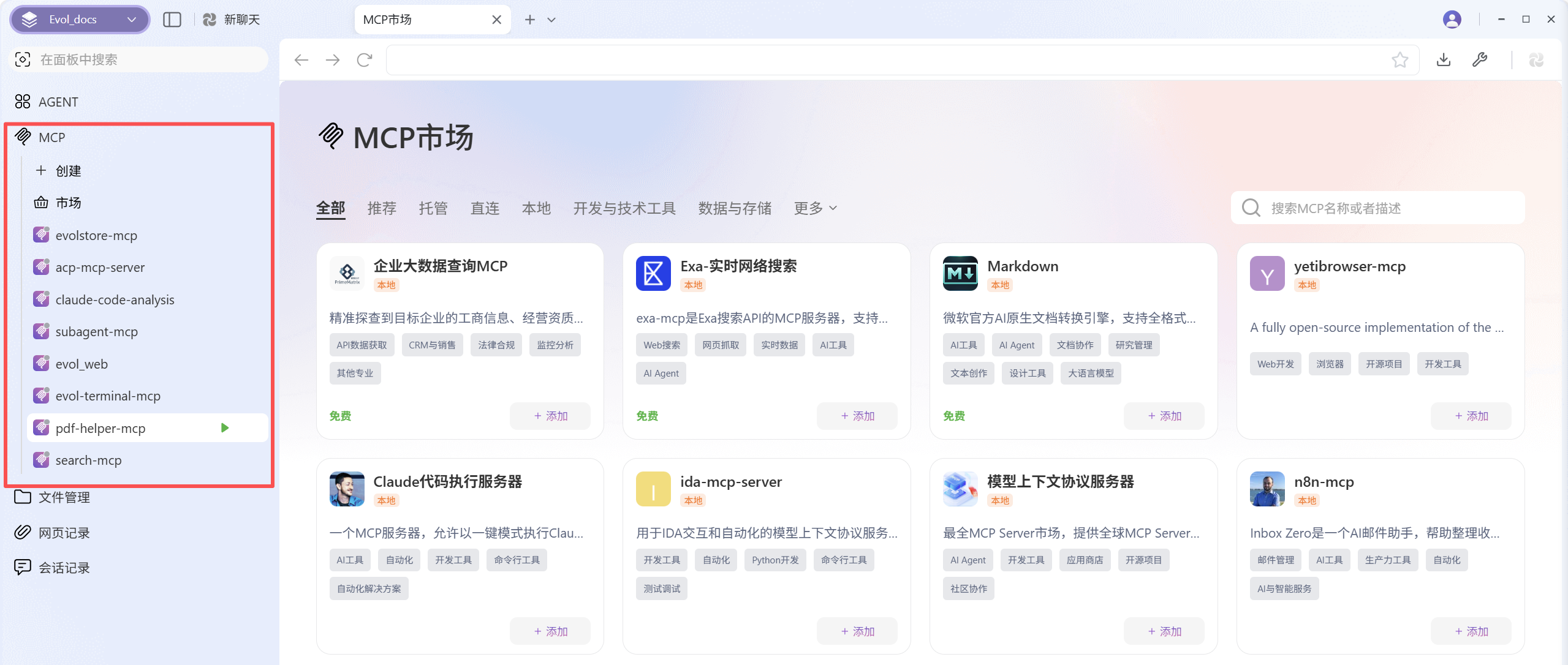Switch to the 推荐 tab

382,208
